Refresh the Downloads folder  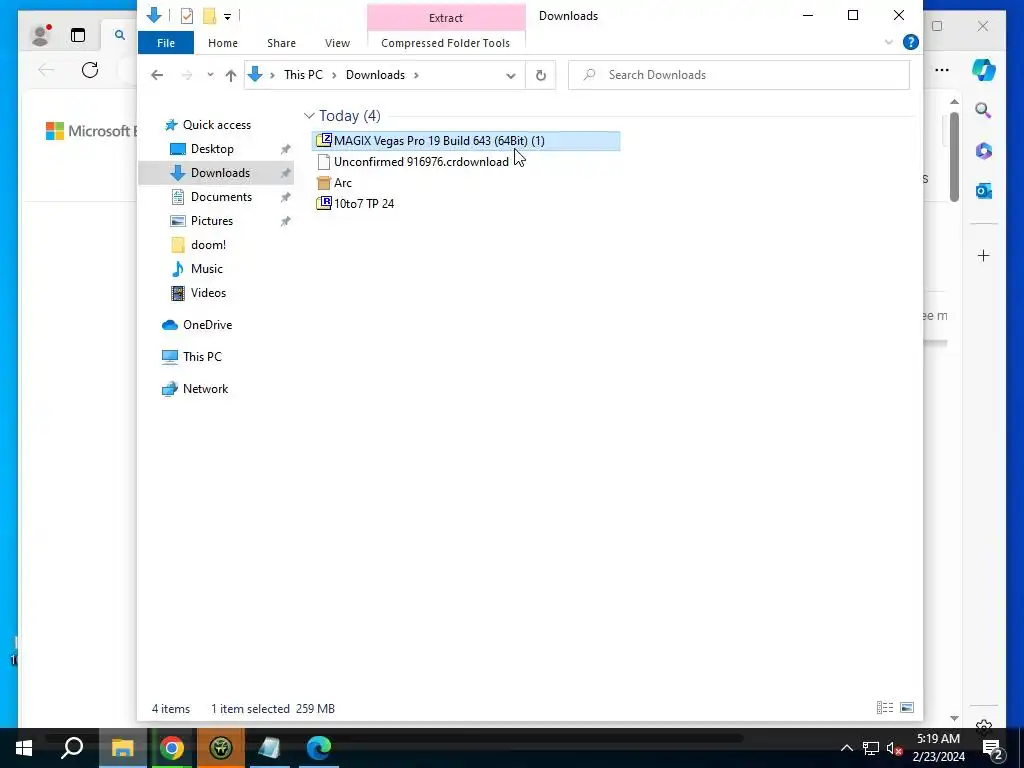coord(541,75)
